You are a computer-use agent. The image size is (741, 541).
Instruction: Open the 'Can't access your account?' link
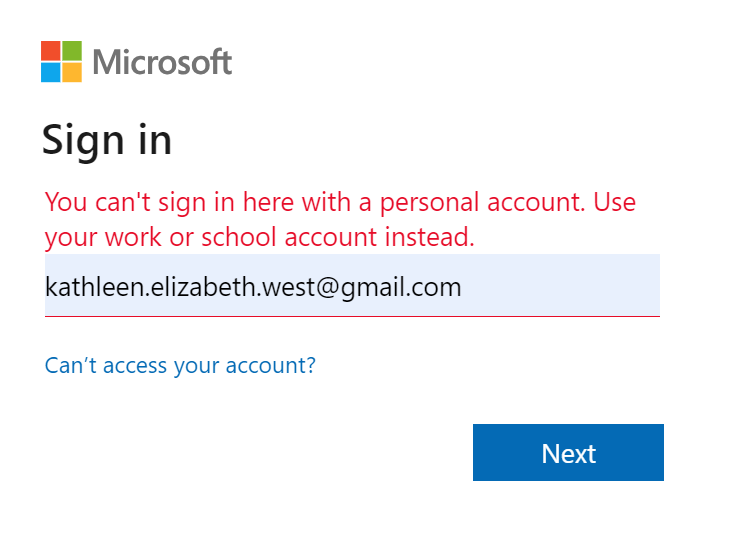(180, 365)
